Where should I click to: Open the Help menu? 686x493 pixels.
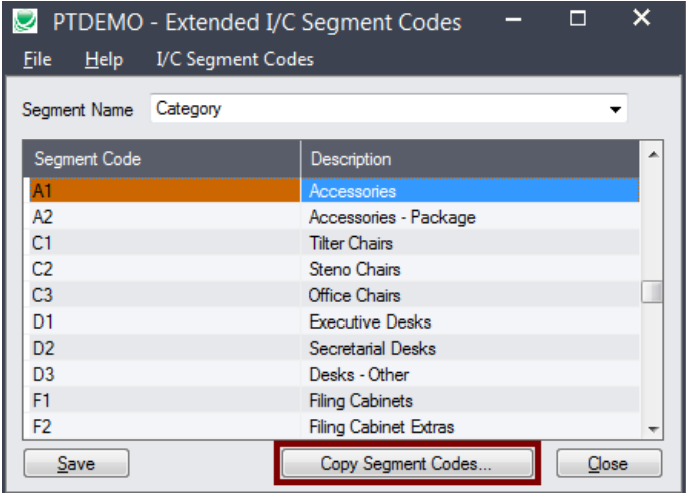104,59
